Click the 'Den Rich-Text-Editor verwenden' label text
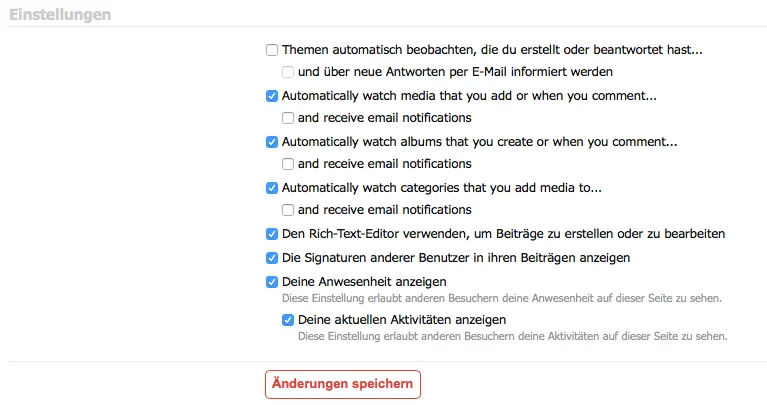The width and height of the screenshot is (767, 405). 503,234
